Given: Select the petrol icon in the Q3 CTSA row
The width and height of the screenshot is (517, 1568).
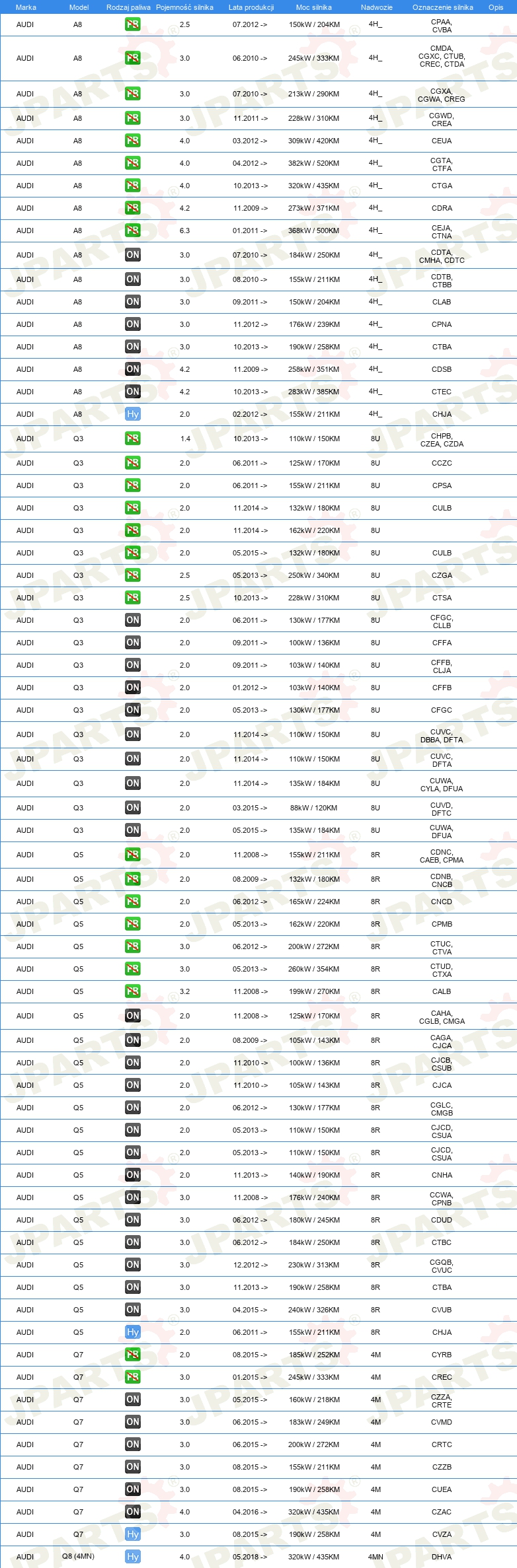Looking at the screenshot, I should click(x=133, y=598).
